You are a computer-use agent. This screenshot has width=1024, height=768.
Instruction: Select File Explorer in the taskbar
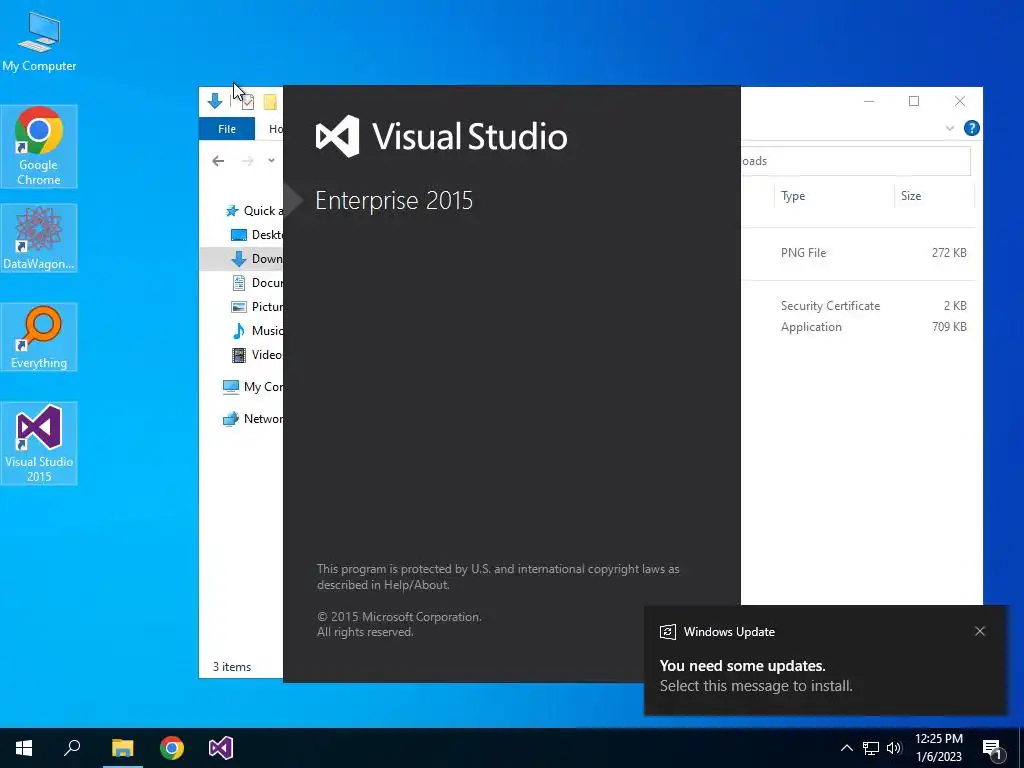pyautogui.click(x=122, y=748)
